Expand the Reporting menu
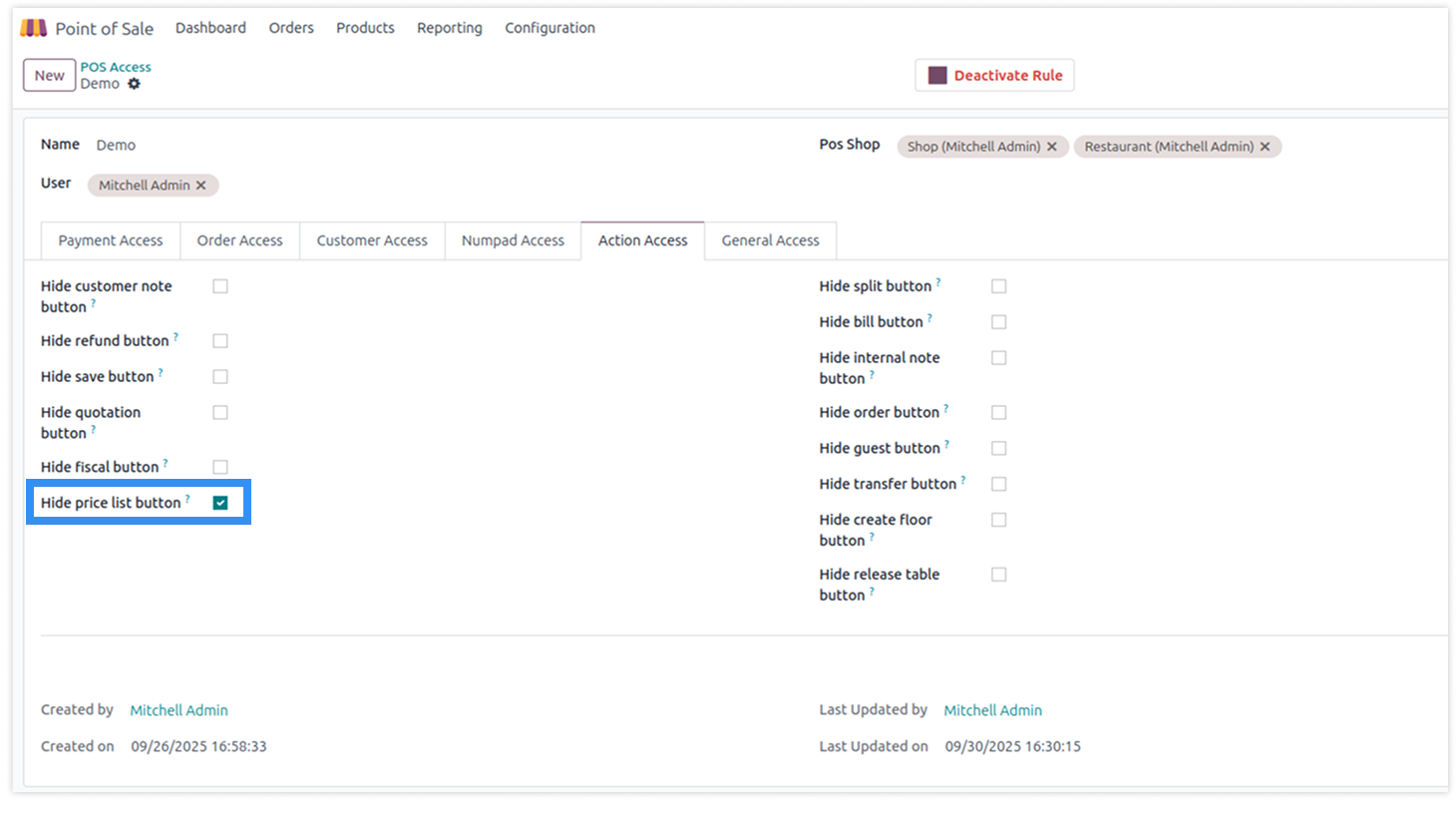This screenshot has height=822, width=1456. (449, 28)
